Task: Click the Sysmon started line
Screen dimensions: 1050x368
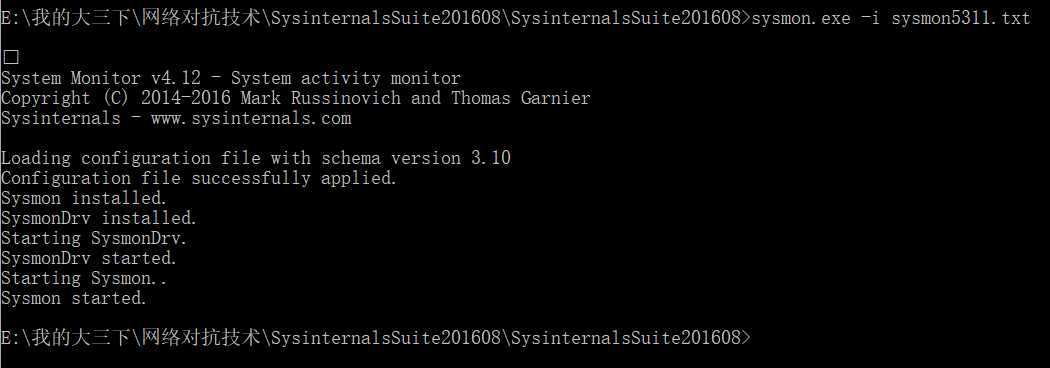Action: [74, 298]
